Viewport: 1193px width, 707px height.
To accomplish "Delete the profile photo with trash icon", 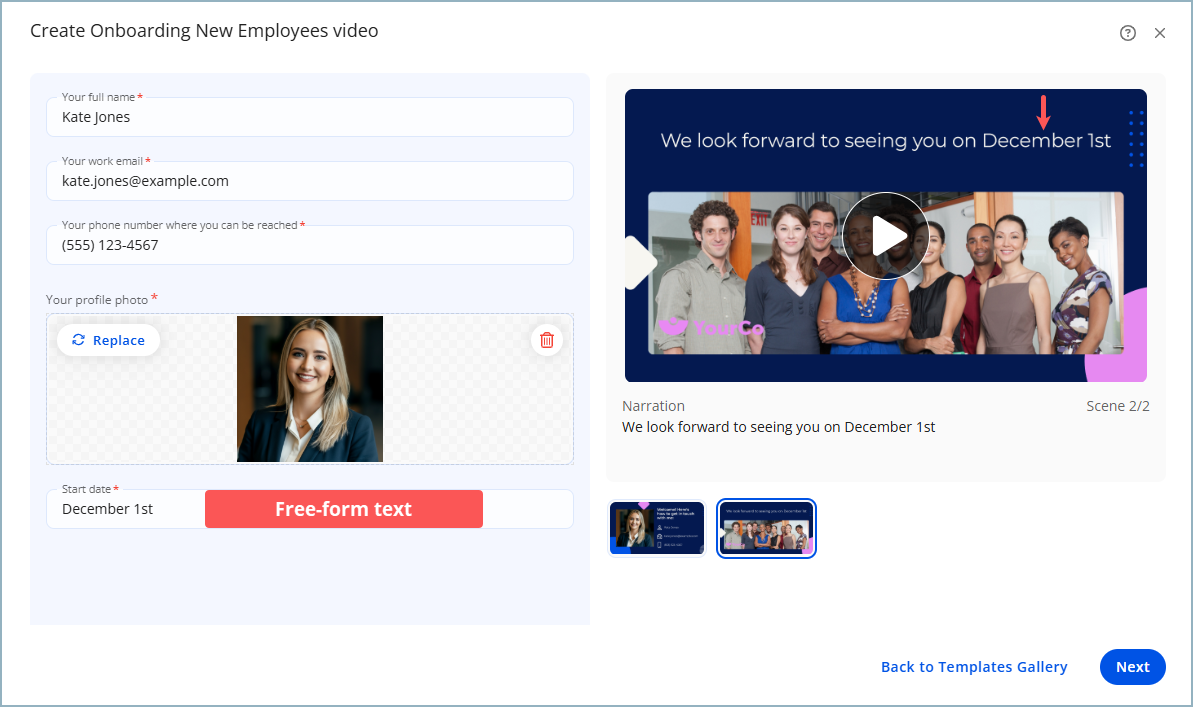I will coord(547,340).
